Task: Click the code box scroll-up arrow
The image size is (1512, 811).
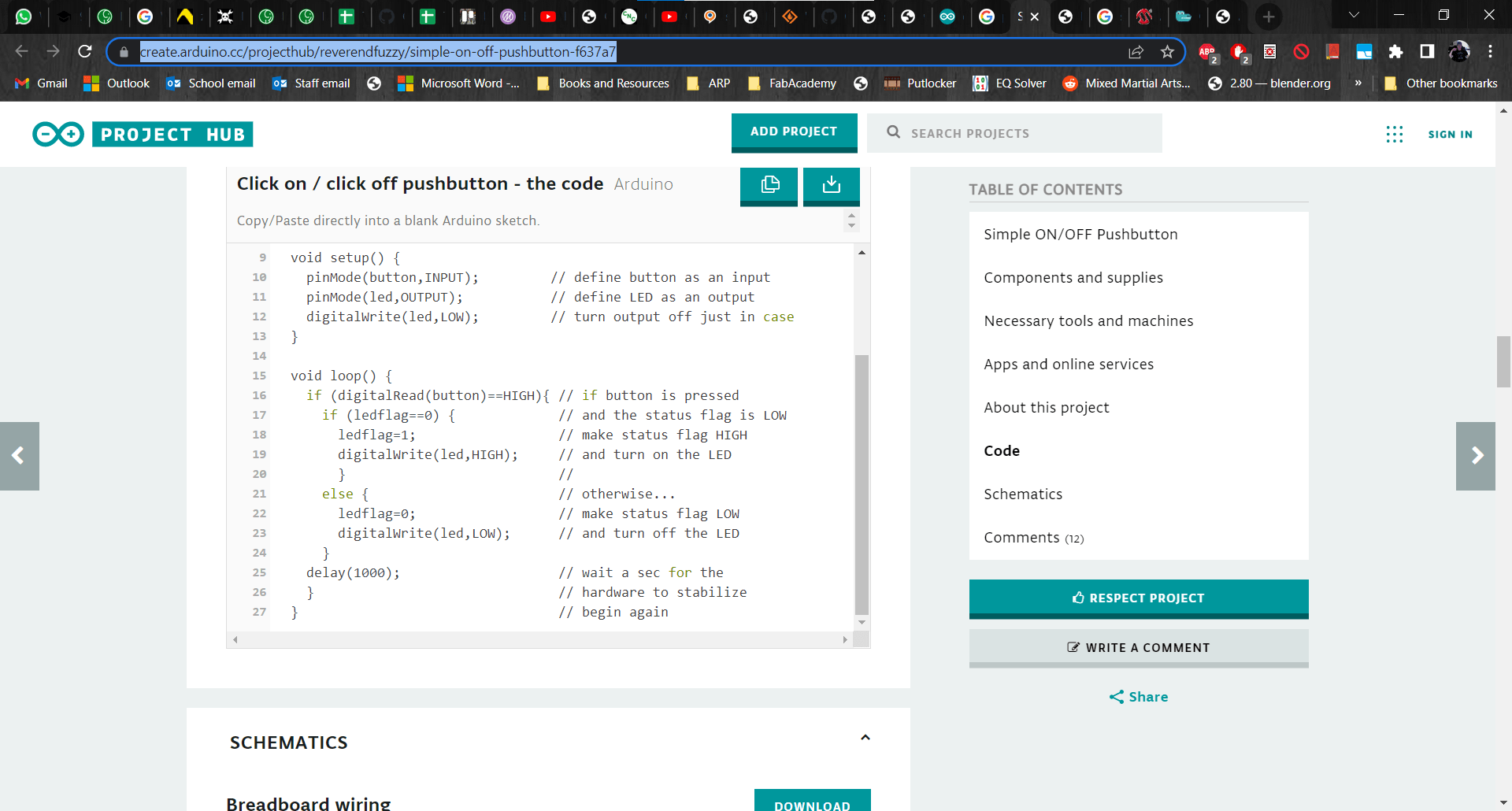Action: (862, 253)
